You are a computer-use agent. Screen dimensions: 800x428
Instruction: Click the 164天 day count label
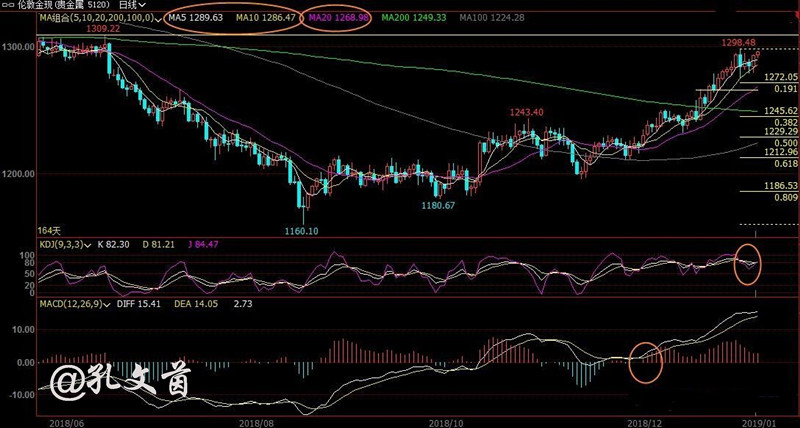point(49,231)
